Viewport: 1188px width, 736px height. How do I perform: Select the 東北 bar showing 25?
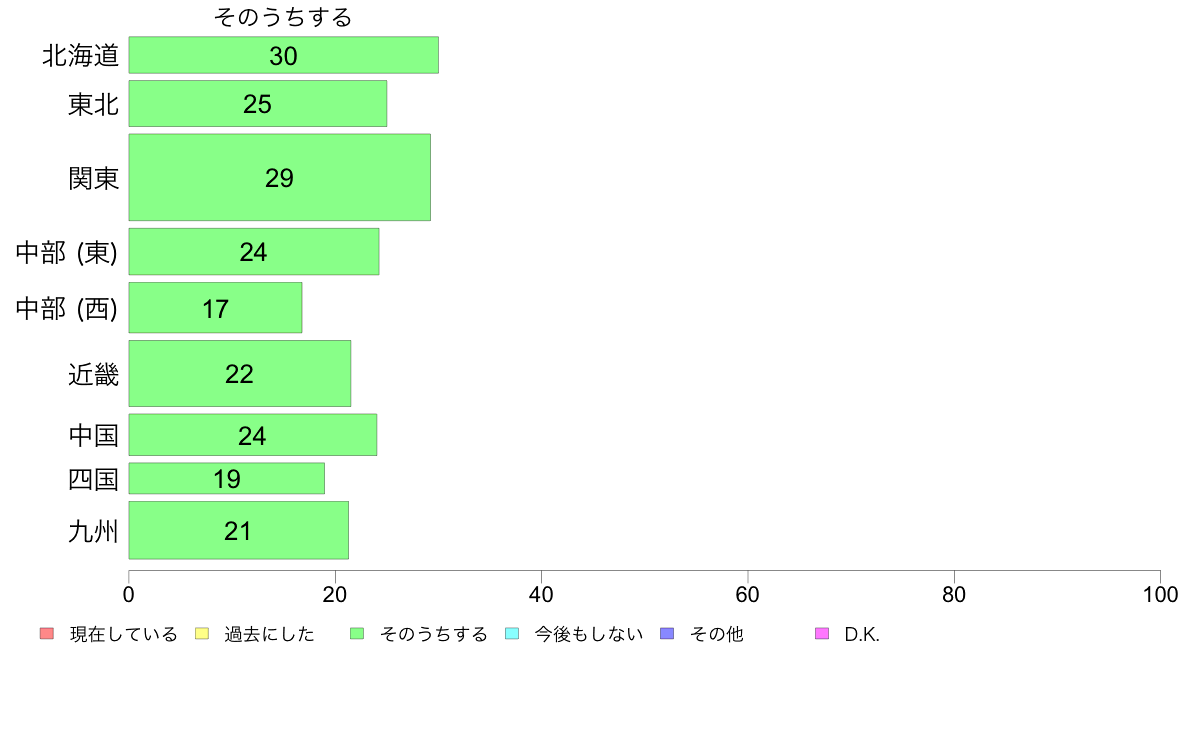tap(258, 104)
